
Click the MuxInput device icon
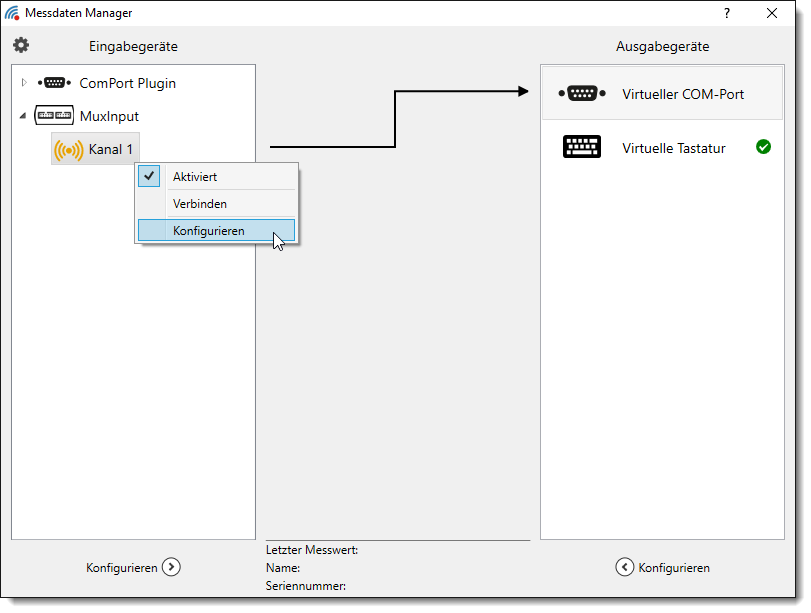click(x=54, y=116)
